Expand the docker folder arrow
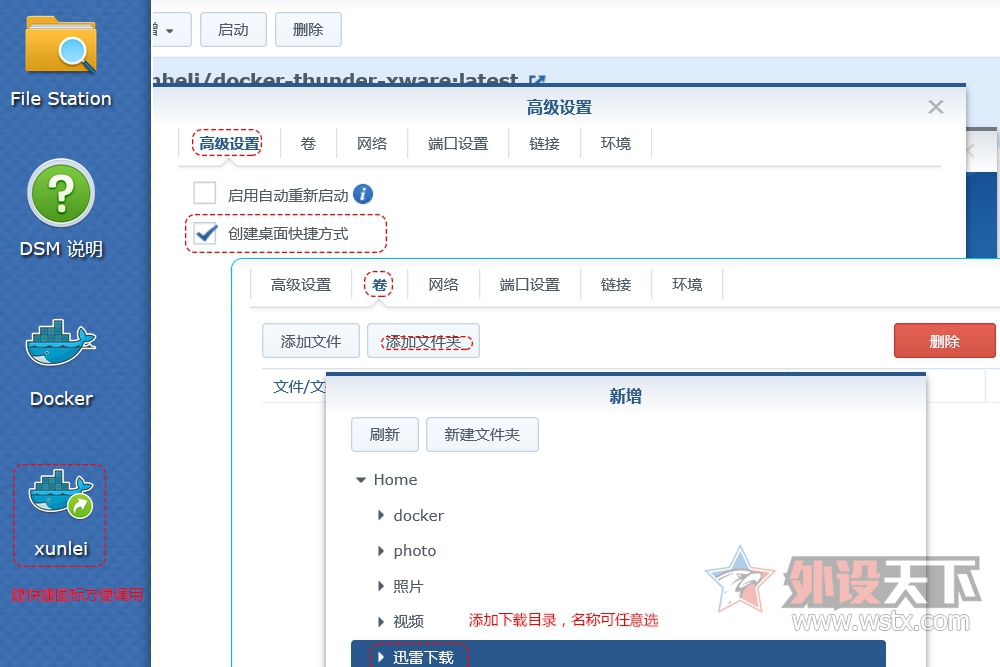 point(381,515)
